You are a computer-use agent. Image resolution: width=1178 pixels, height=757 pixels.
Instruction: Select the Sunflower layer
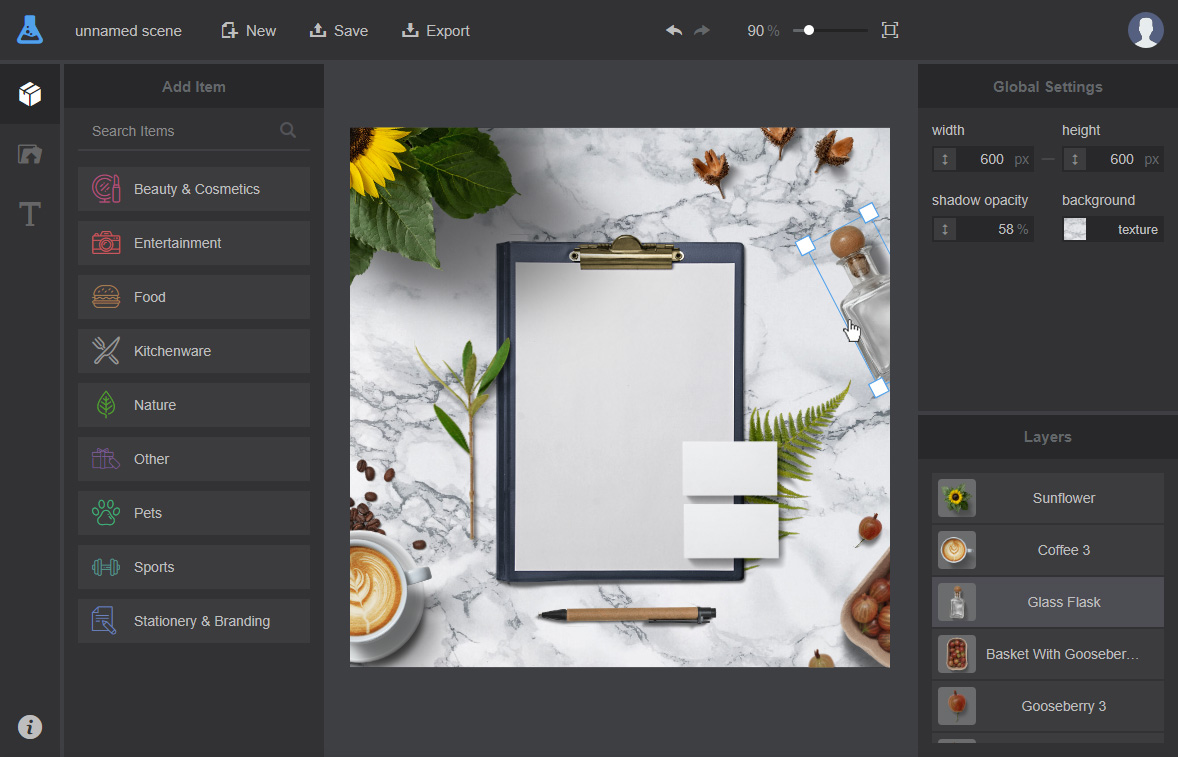click(1047, 498)
